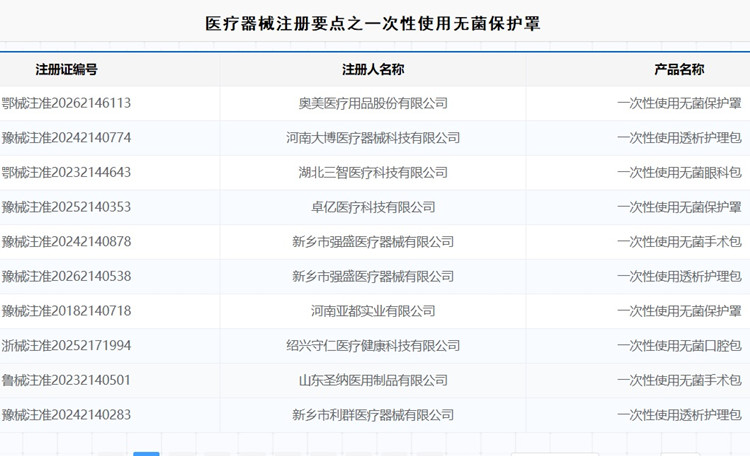750x456 pixels.
Task: Select registration number 浙械注准20252171994
Action: (66, 345)
